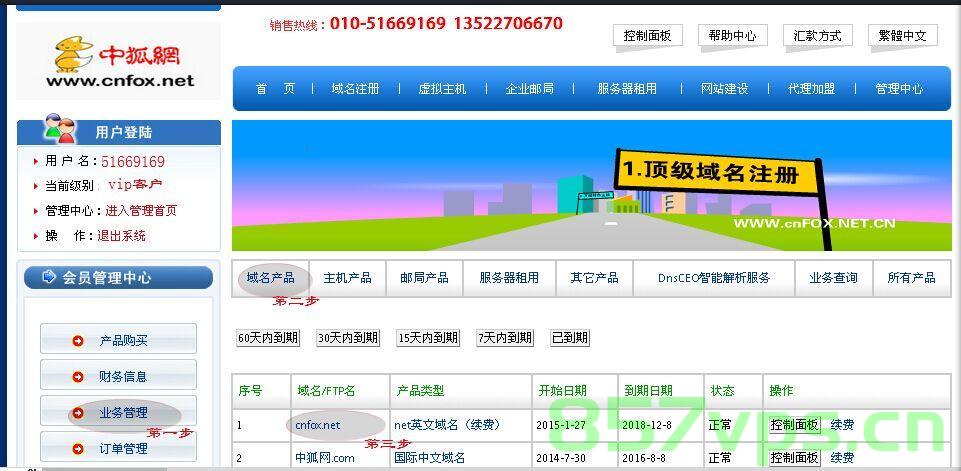Click arrow icon beside 会员管理中心 header
961x471 pixels.
tap(48, 277)
